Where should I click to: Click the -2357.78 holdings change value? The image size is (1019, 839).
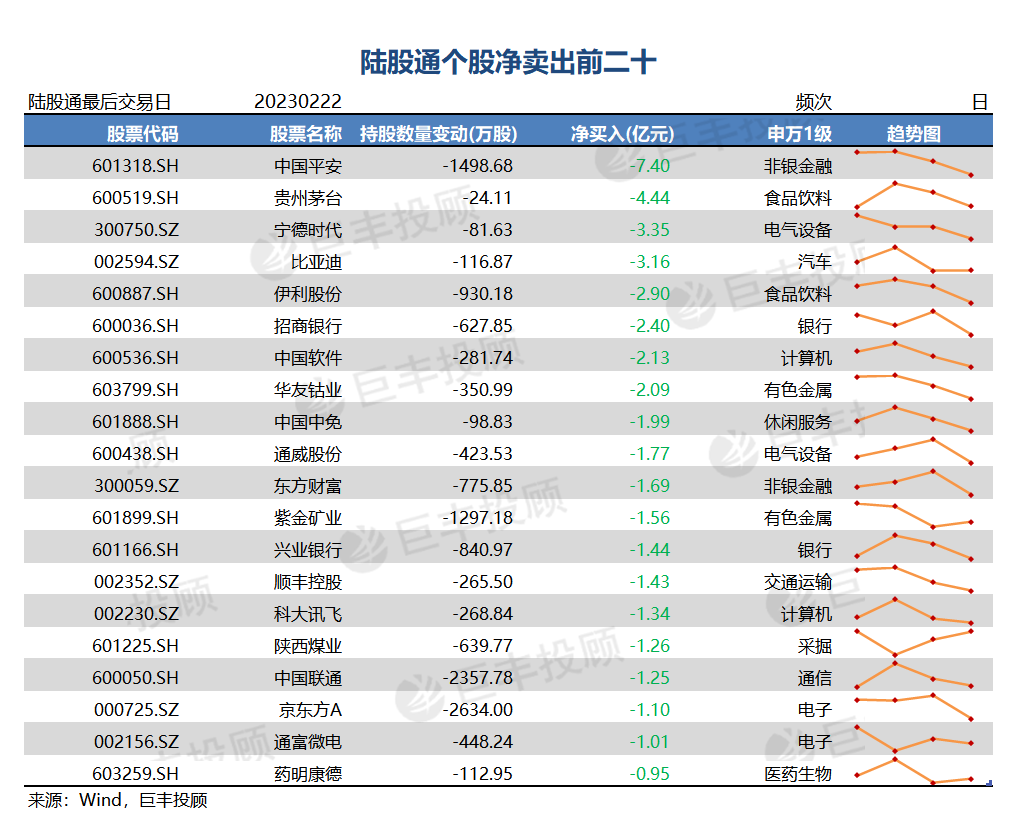pyautogui.click(x=478, y=678)
